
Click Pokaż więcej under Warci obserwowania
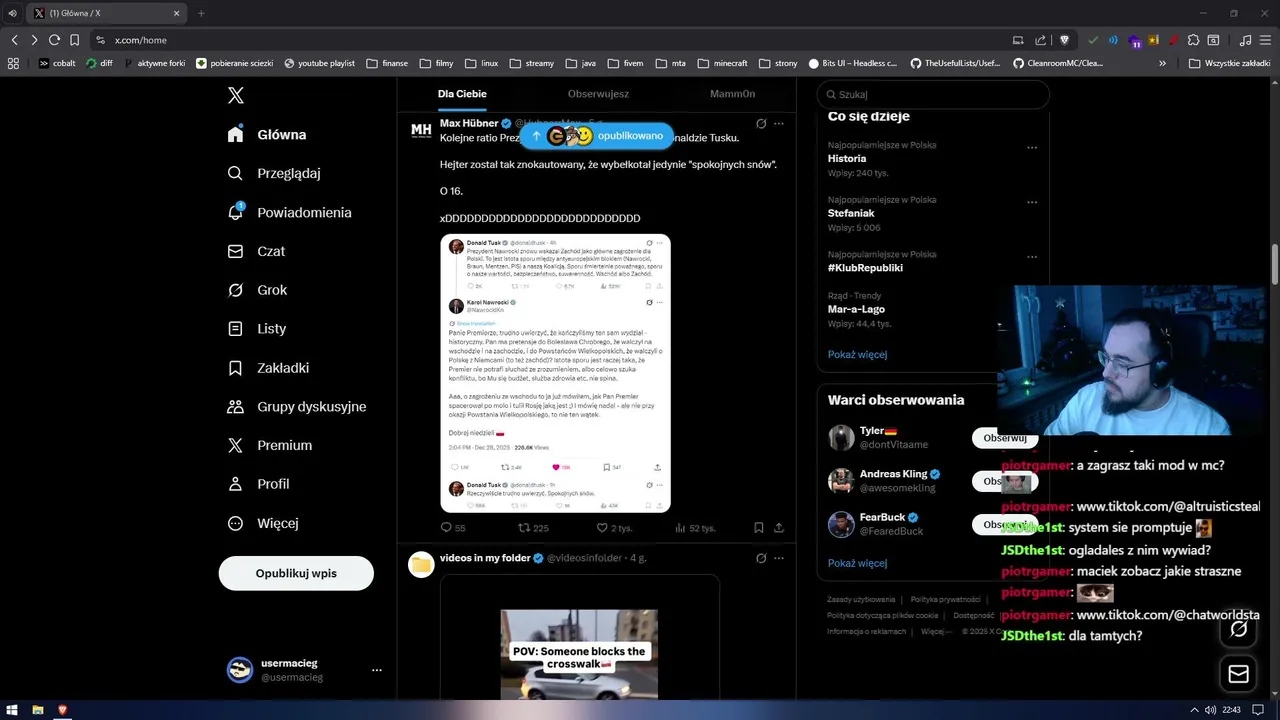[857, 563]
